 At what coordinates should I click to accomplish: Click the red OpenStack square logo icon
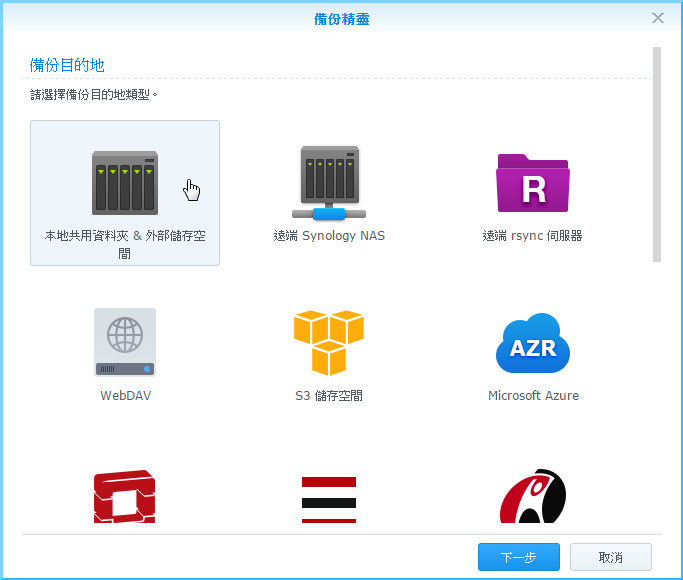(125, 498)
